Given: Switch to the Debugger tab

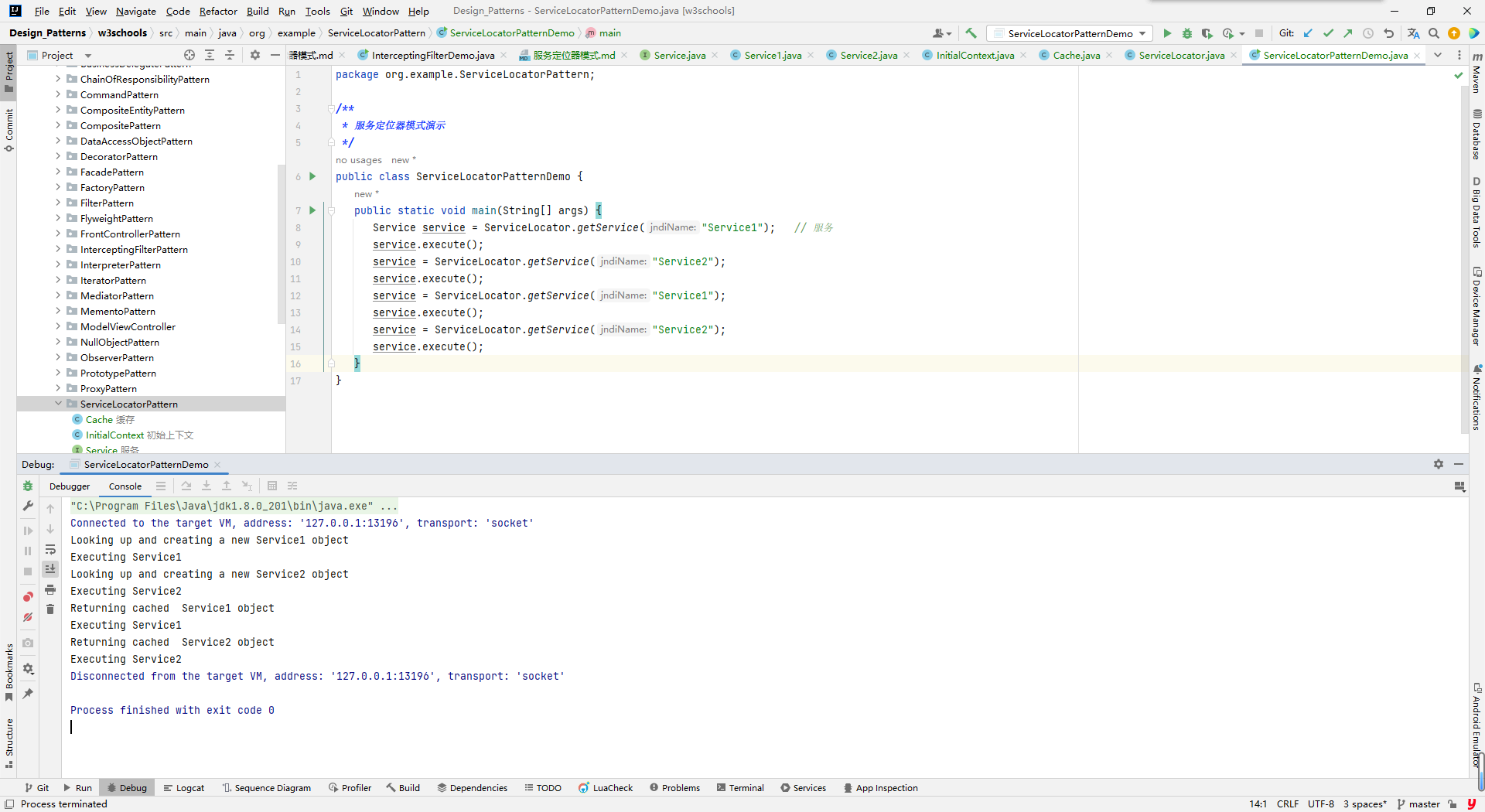Looking at the screenshot, I should [70, 486].
